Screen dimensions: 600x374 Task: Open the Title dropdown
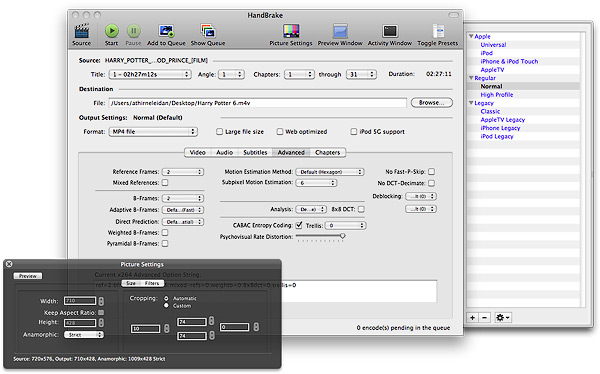(x=150, y=74)
